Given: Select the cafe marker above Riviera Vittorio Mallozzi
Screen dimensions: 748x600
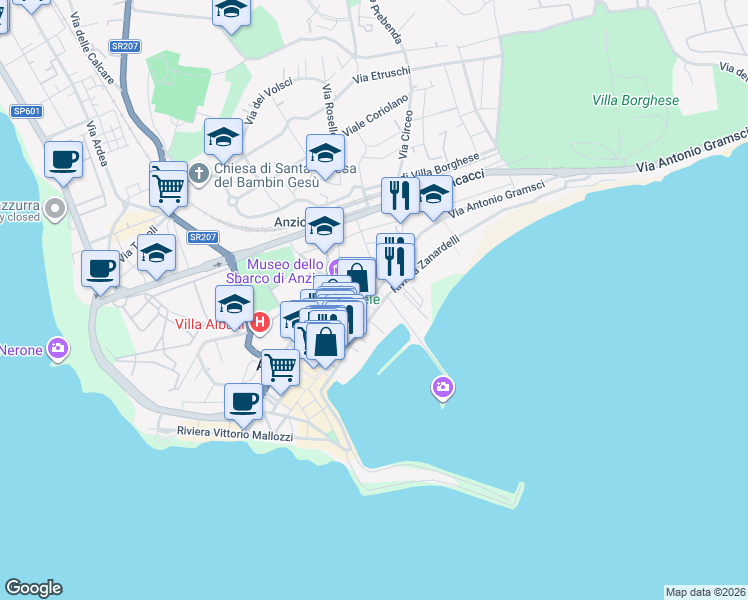Looking at the screenshot, I should click(x=243, y=405).
